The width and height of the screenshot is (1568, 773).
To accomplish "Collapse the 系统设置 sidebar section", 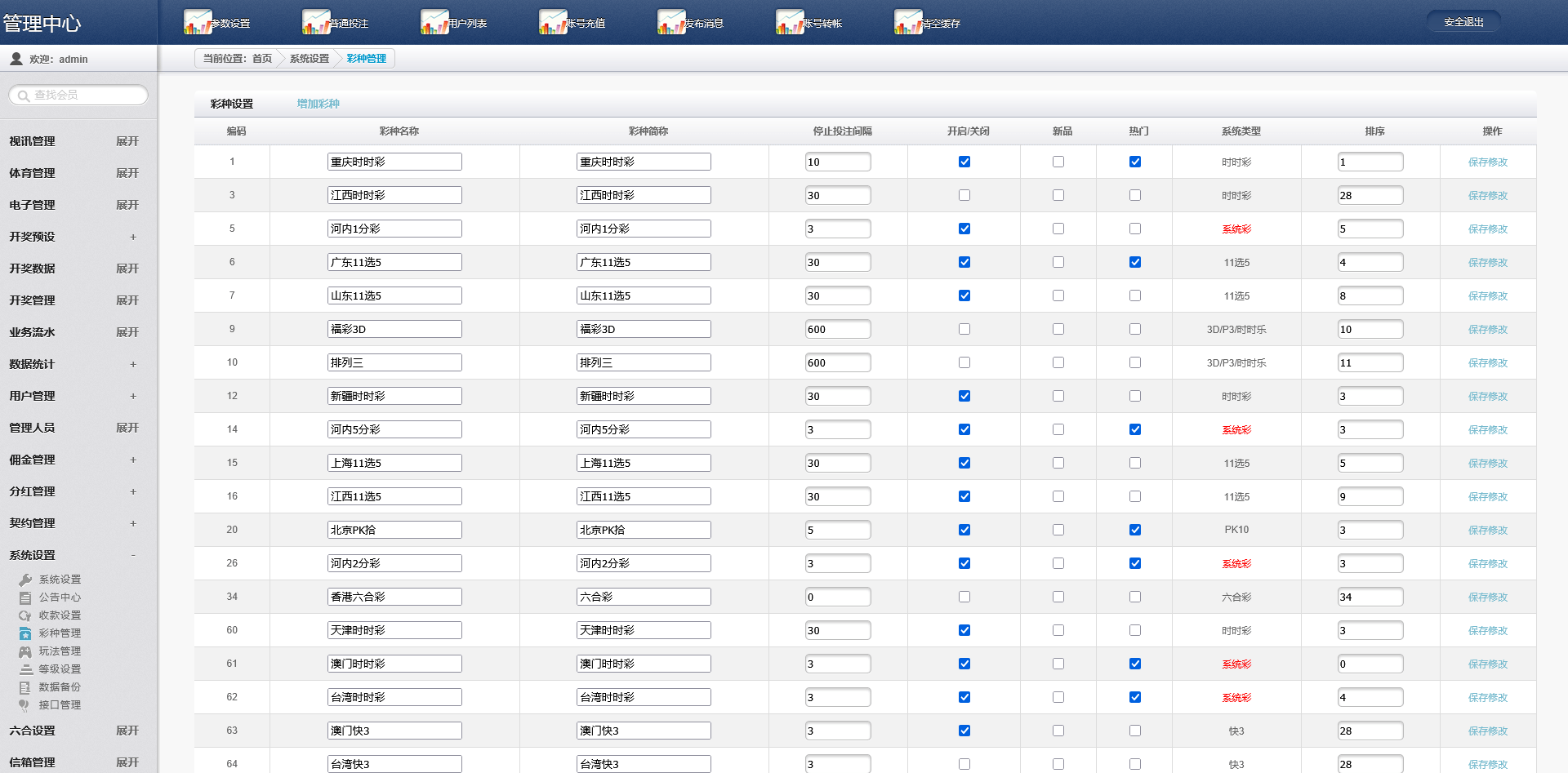I will pyautogui.click(x=133, y=555).
